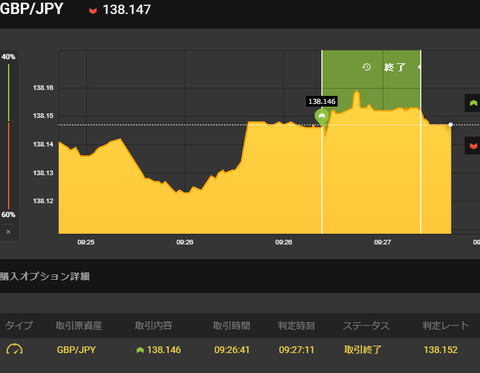This screenshot has width=480, height=373.
Task: Click the green entry marker pin on chart
Action: 322,117
